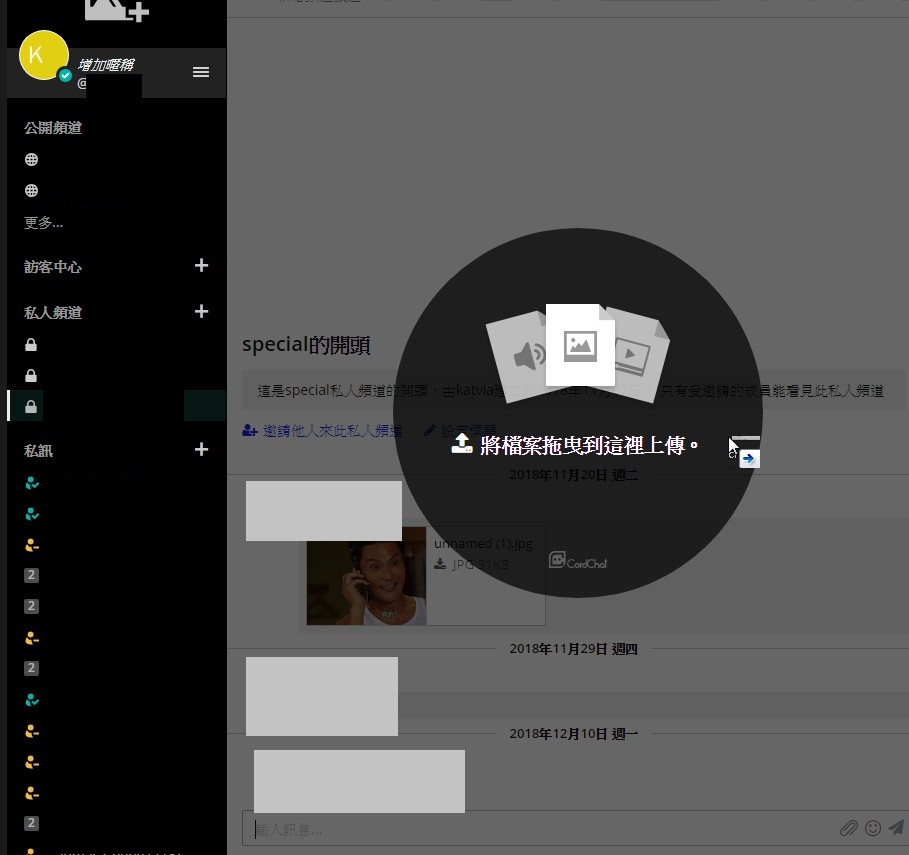Click the image file icon in upload overlay
Screen dimensions: 909x855
pyautogui.click(x=580, y=345)
